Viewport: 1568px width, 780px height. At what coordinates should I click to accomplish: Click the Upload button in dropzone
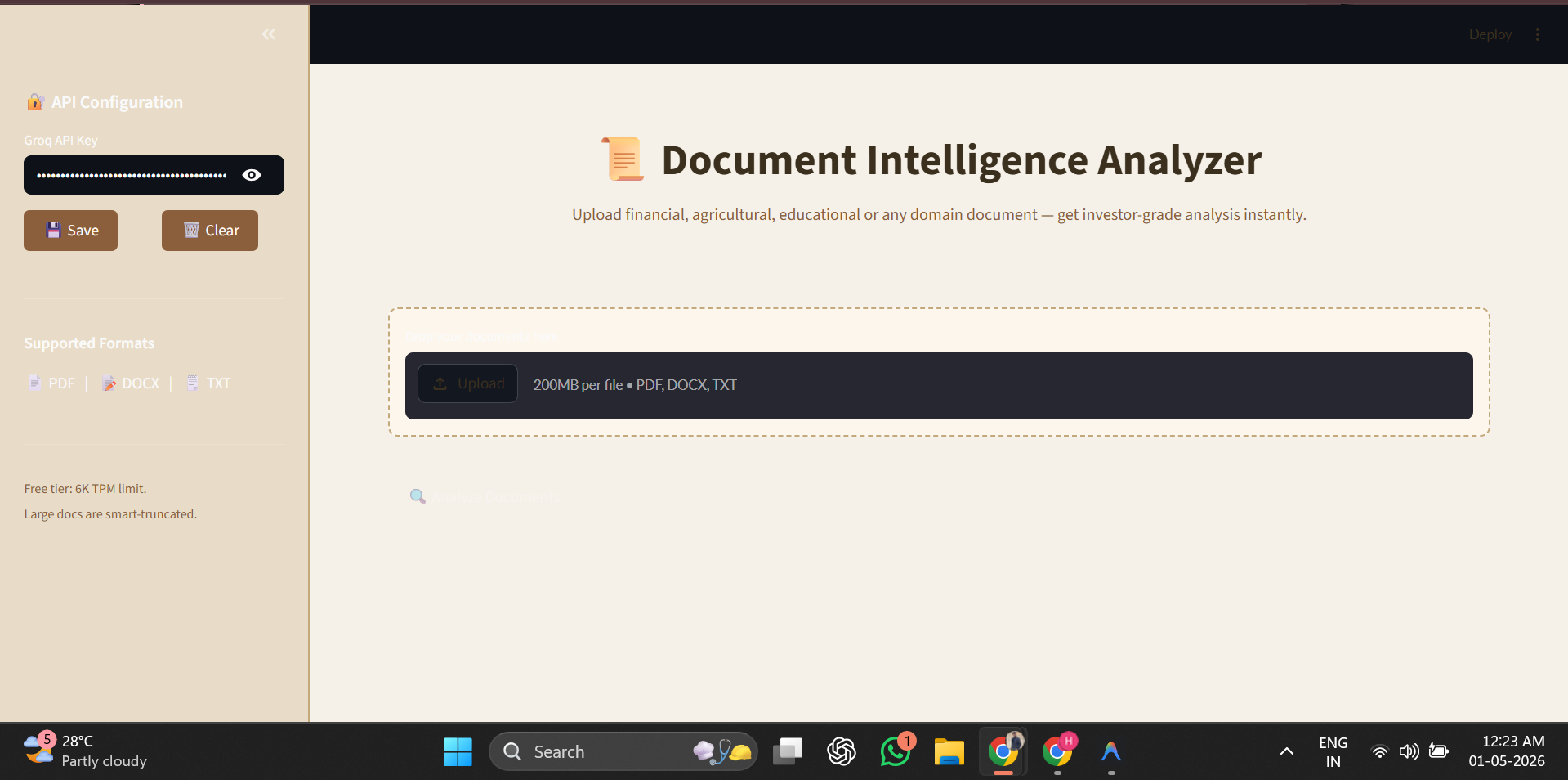pyautogui.click(x=467, y=383)
